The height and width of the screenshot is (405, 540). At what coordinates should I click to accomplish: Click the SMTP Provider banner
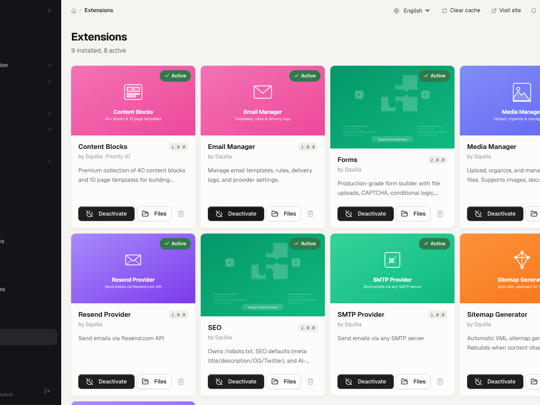pyautogui.click(x=392, y=268)
